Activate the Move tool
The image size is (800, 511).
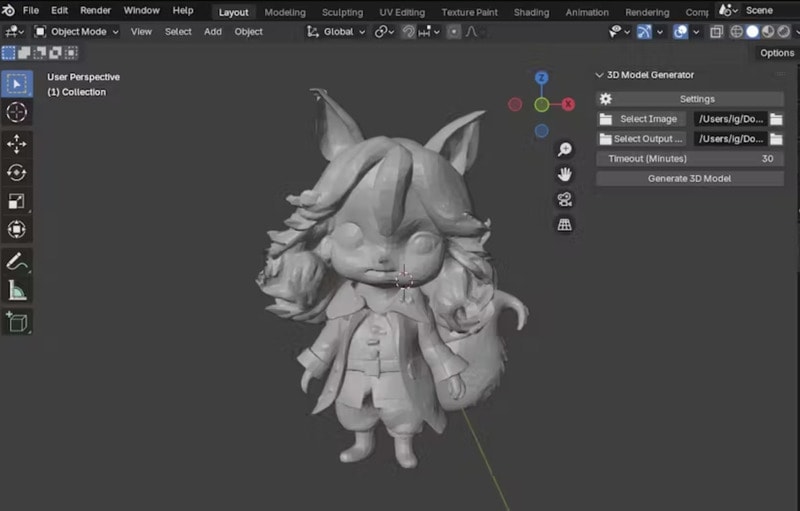pos(16,144)
